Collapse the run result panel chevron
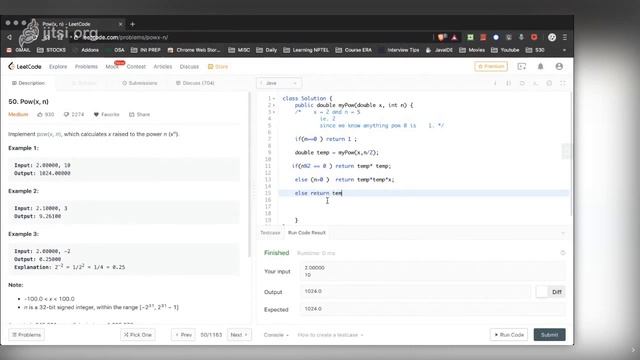 pyautogui.click(x=563, y=233)
